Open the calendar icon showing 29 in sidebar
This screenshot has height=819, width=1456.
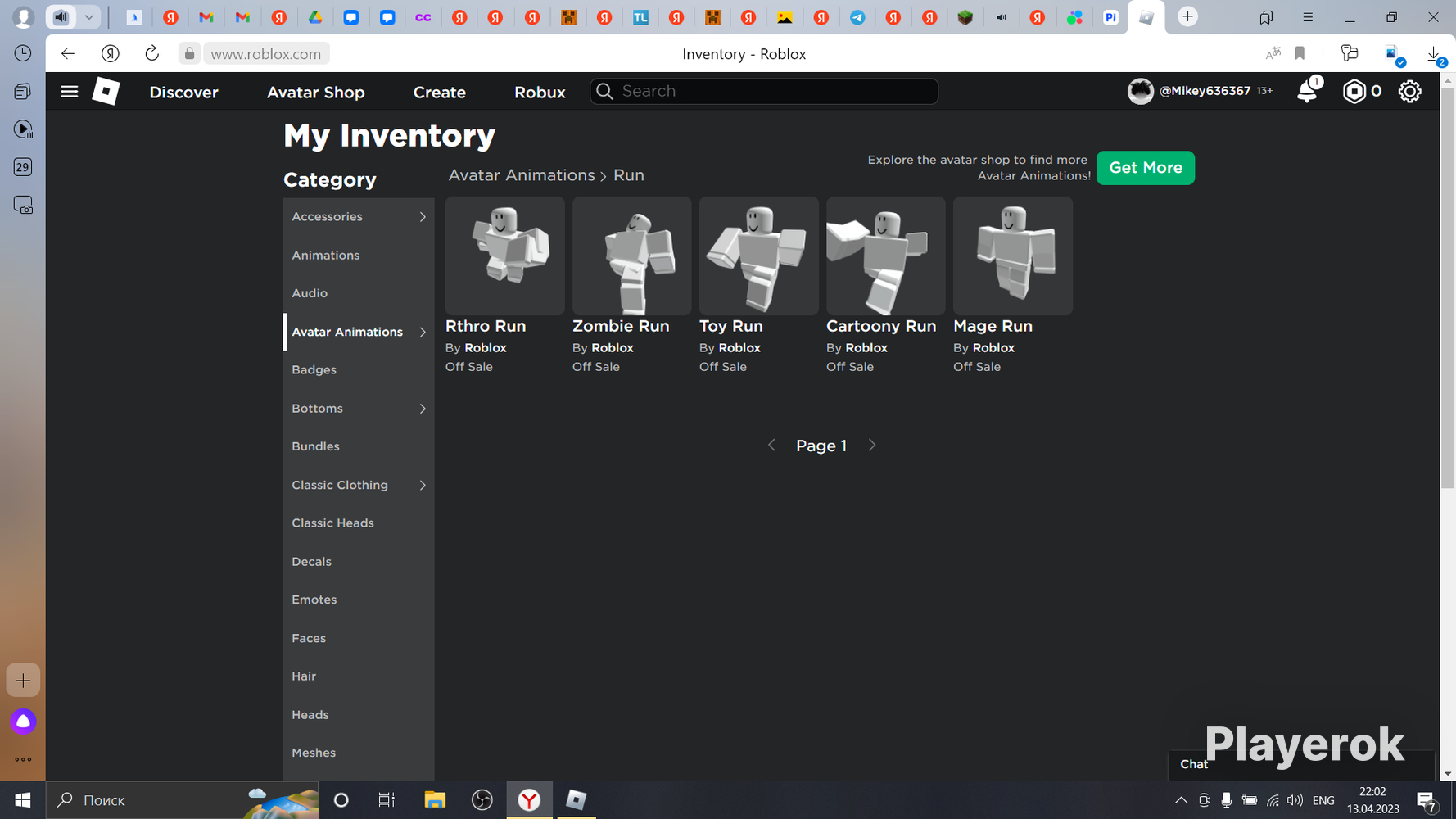[x=23, y=167]
